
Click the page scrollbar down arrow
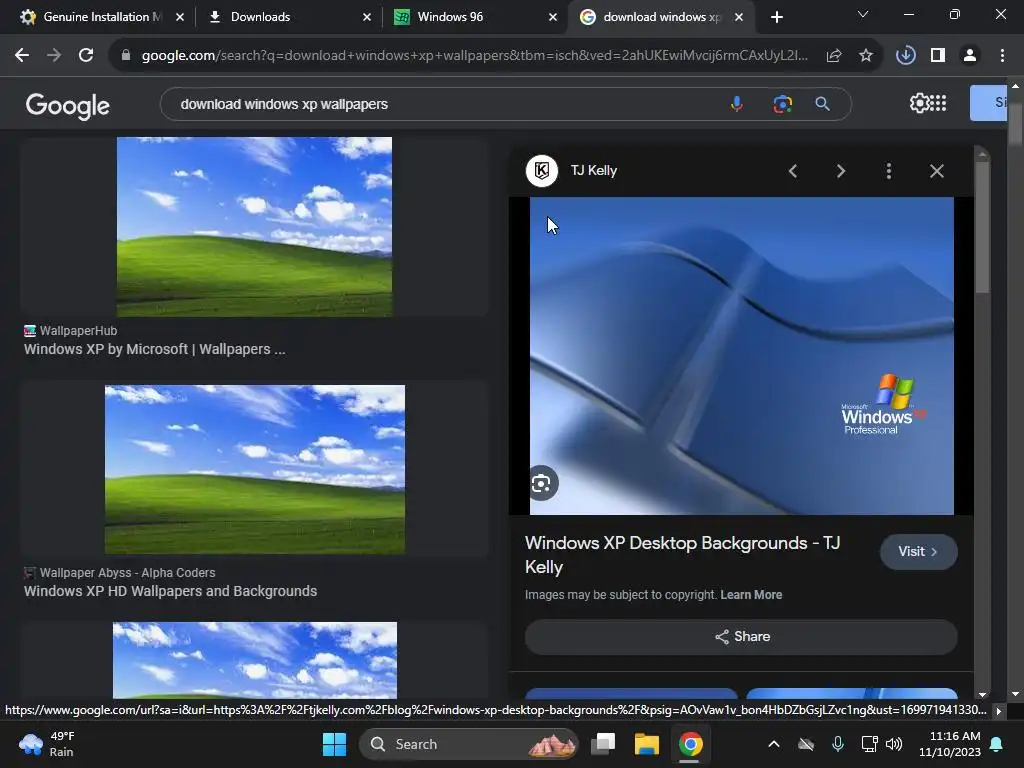pos(1015,694)
